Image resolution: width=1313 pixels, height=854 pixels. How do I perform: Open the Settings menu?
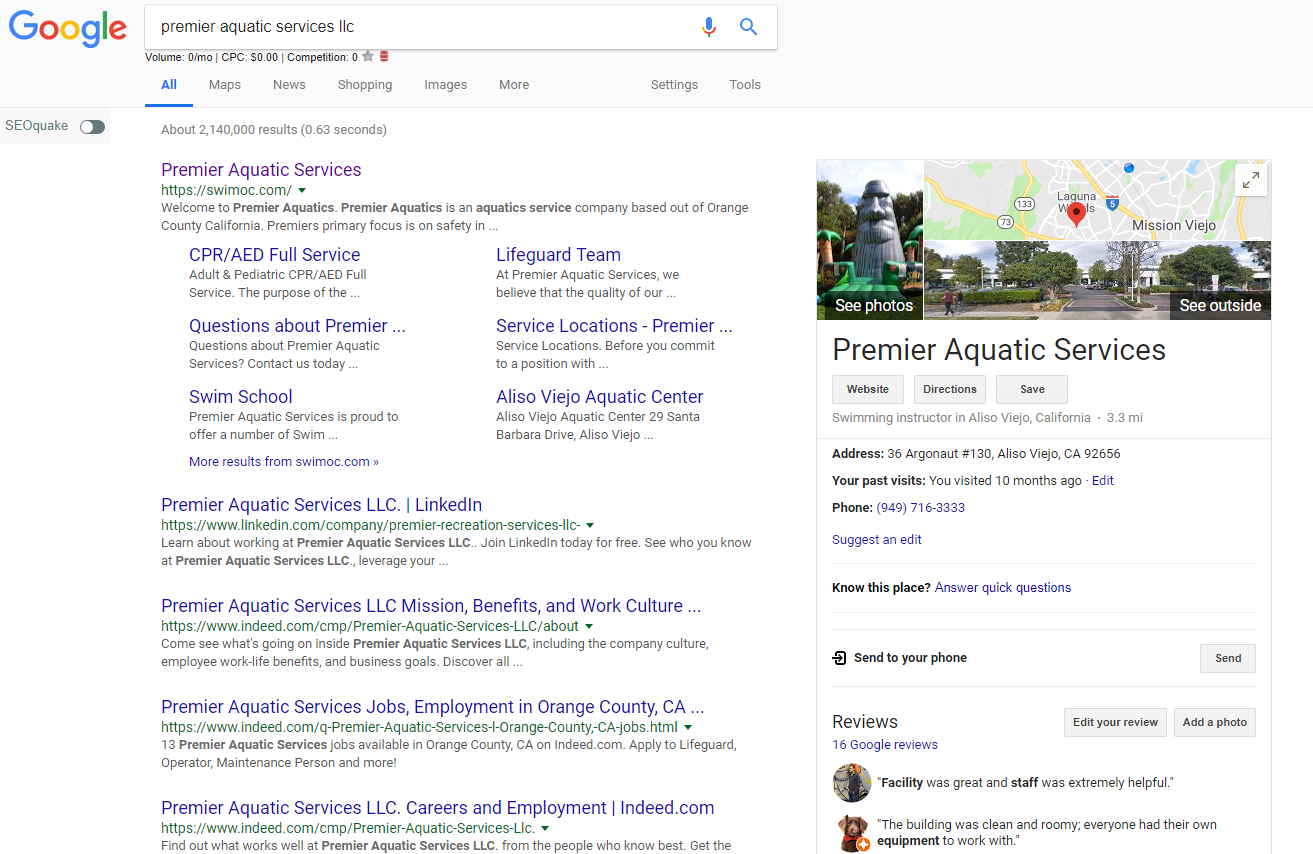(674, 85)
